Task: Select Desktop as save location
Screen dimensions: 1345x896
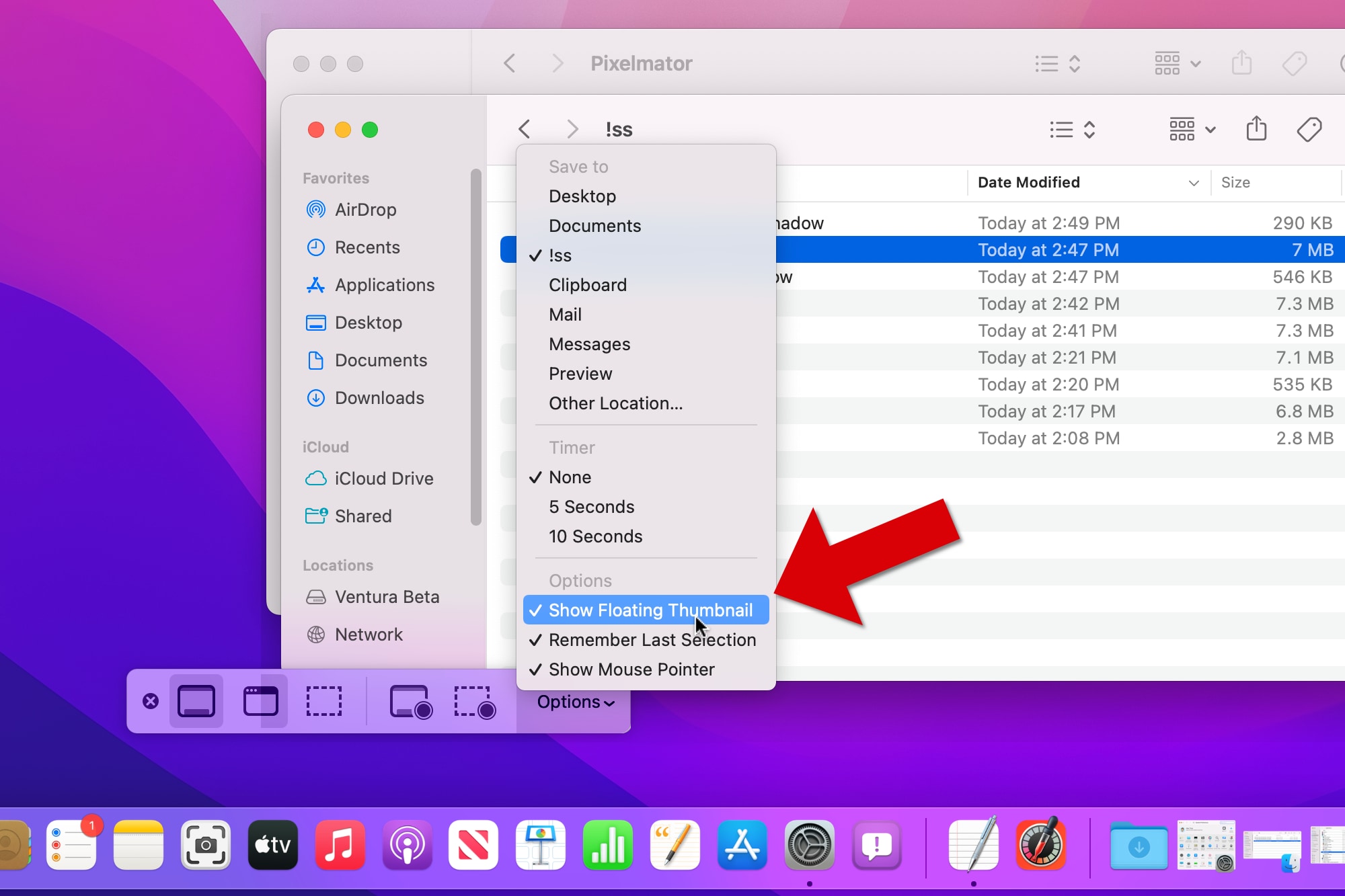Action: coord(582,196)
